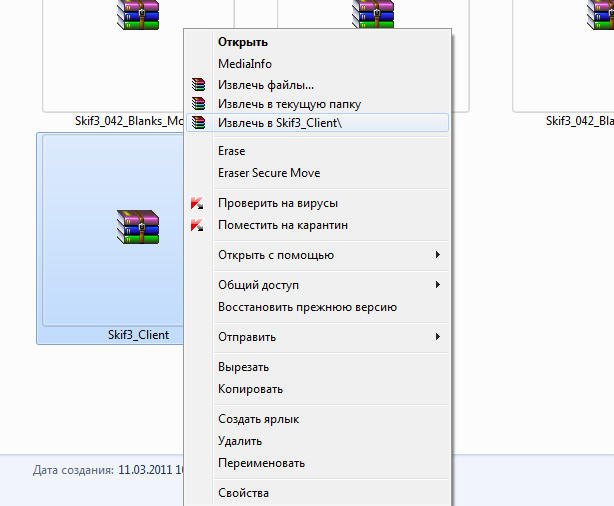Click WinRAR icon beside 'Извлечь в Skif3_Client\'
This screenshot has width=614, height=506.
coord(199,123)
